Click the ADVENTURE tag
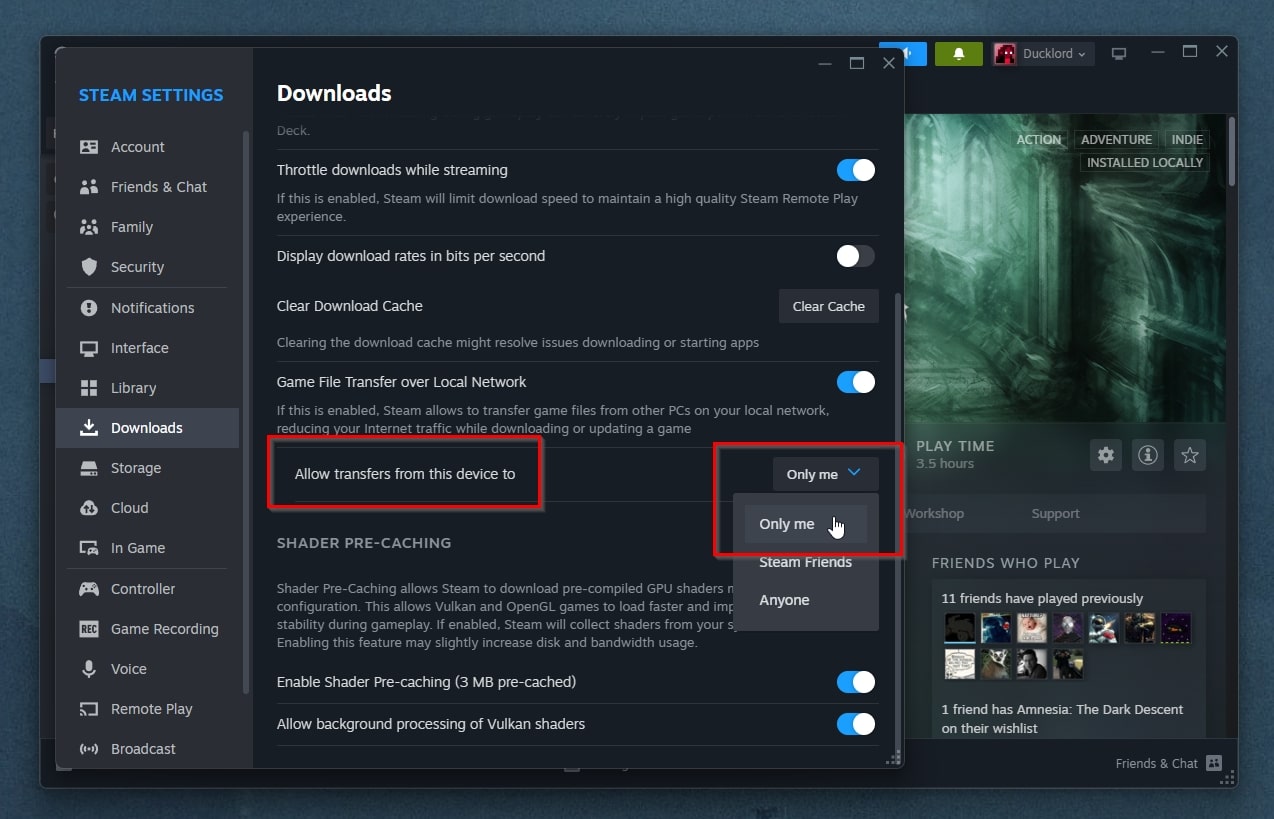Viewport: 1274px width, 819px height. point(1116,140)
